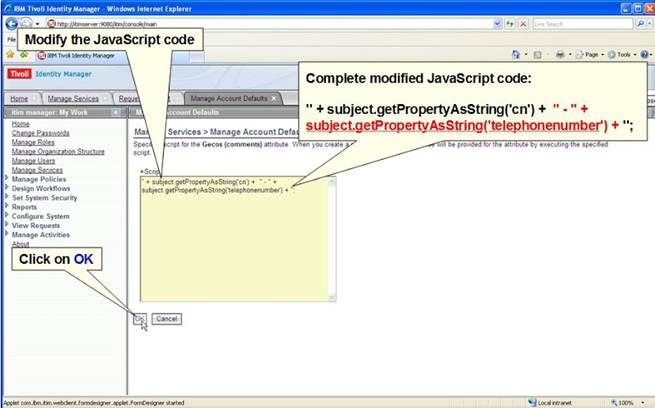Image resolution: width=655 pixels, height=408 pixels.
Task: Open a new browser tab
Action: [x=196, y=56]
